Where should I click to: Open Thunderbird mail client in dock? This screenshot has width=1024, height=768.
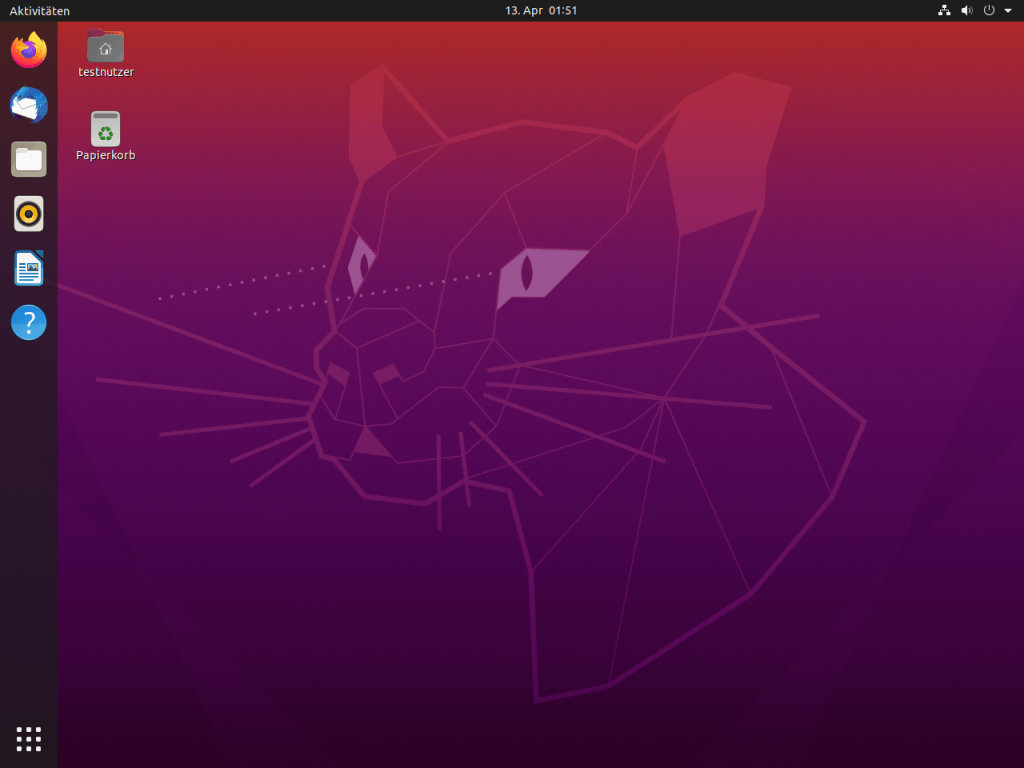click(29, 105)
